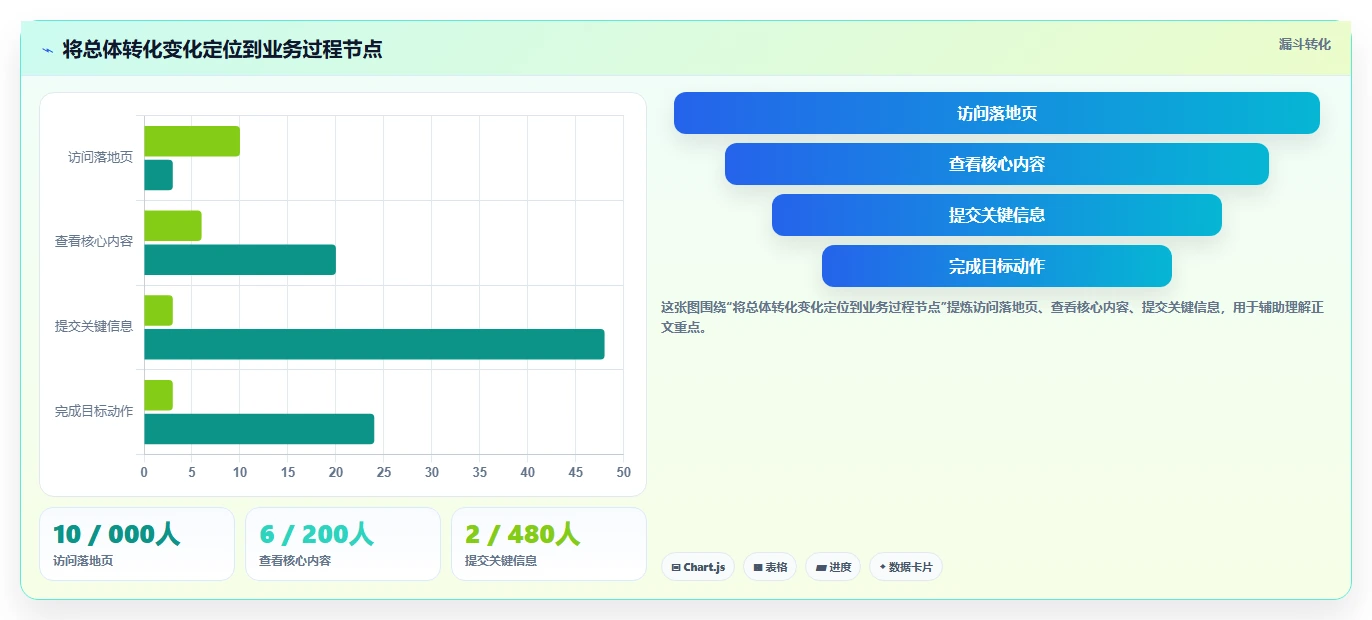Viewport: 1372px width, 620px height.
Task: Click the 访问落地页 y-axis label
Action: [x=100, y=157]
